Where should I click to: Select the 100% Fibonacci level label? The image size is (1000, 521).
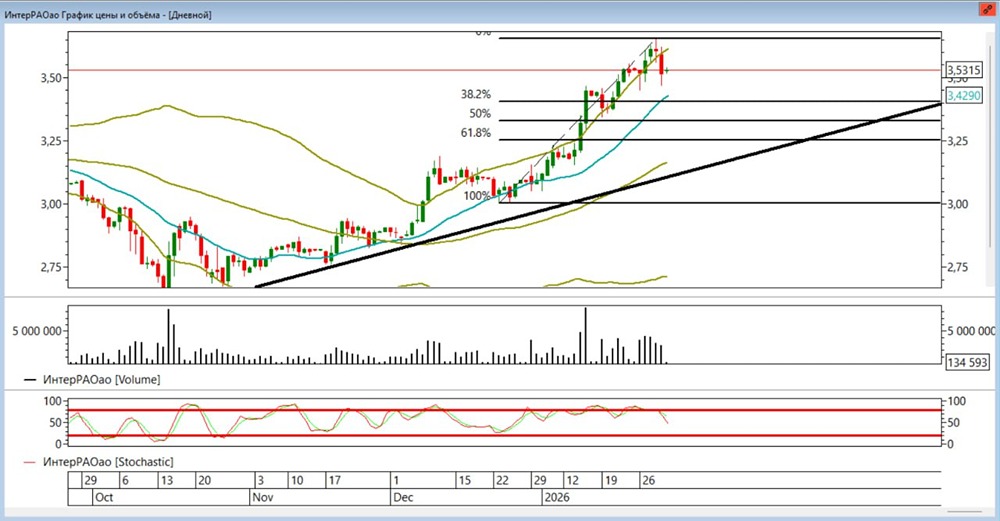tap(477, 196)
